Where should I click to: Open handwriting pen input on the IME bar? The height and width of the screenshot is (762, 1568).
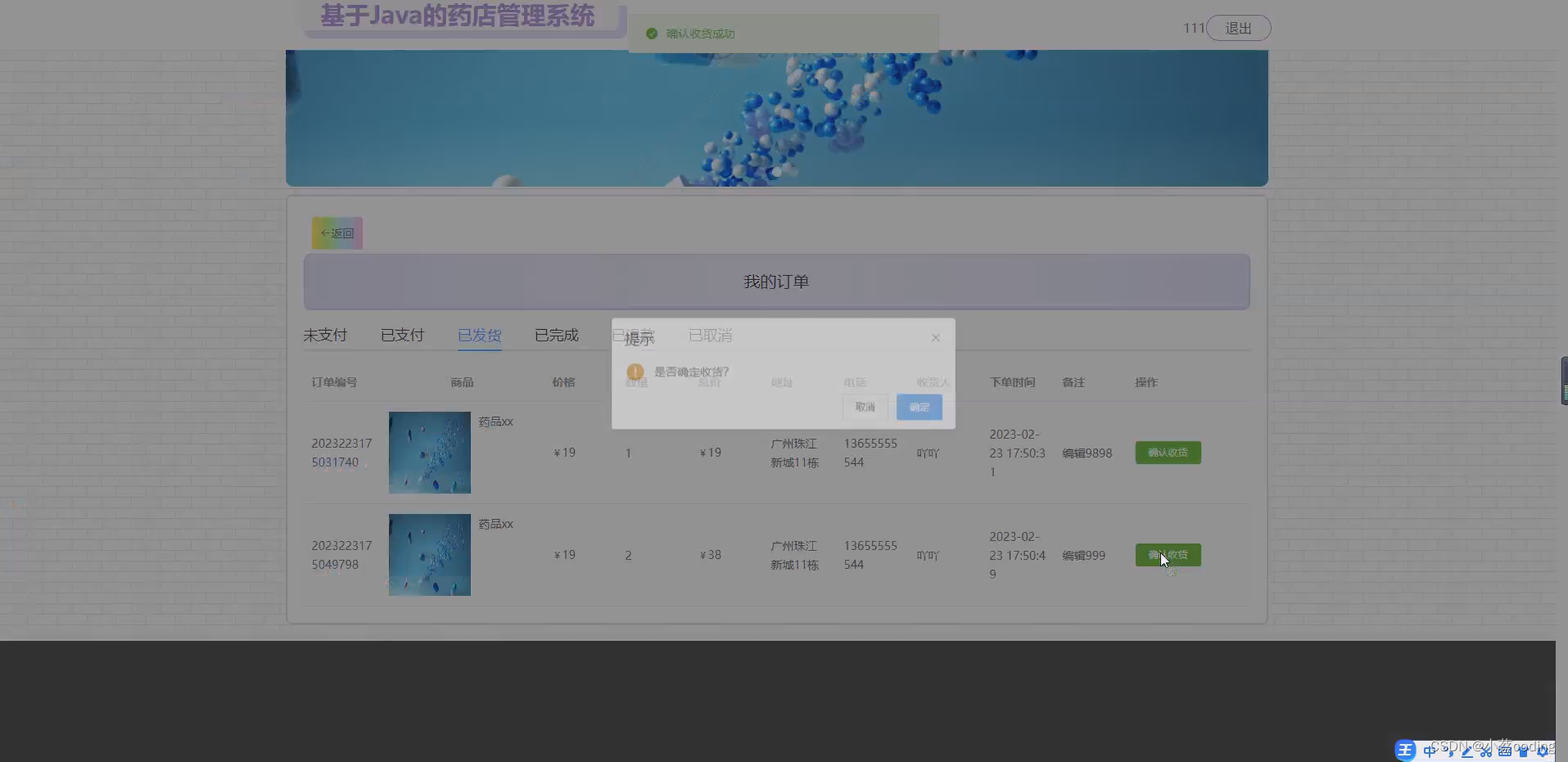click(1466, 751)
